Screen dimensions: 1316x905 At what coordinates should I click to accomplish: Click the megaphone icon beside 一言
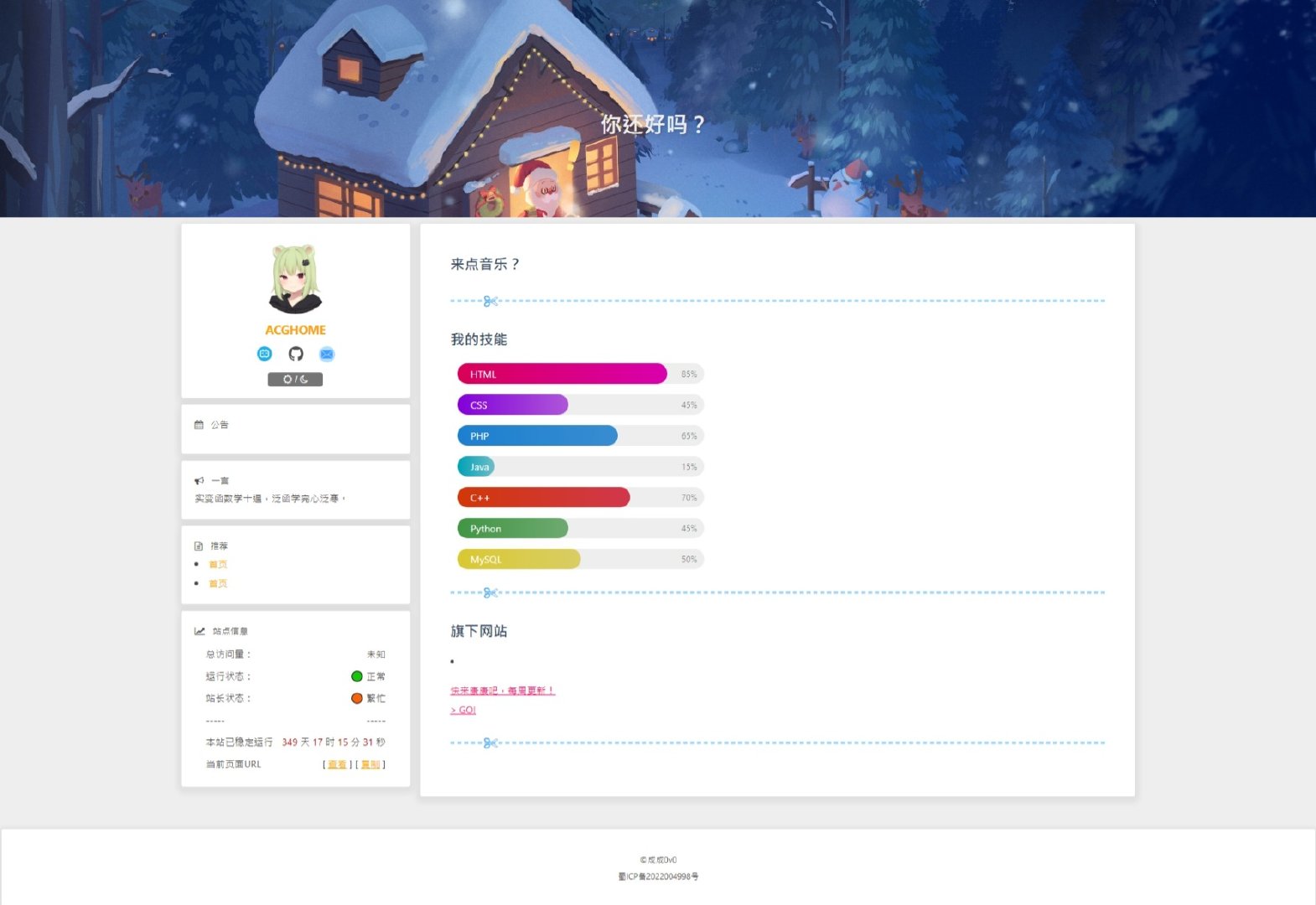click(x=199, y=481)
